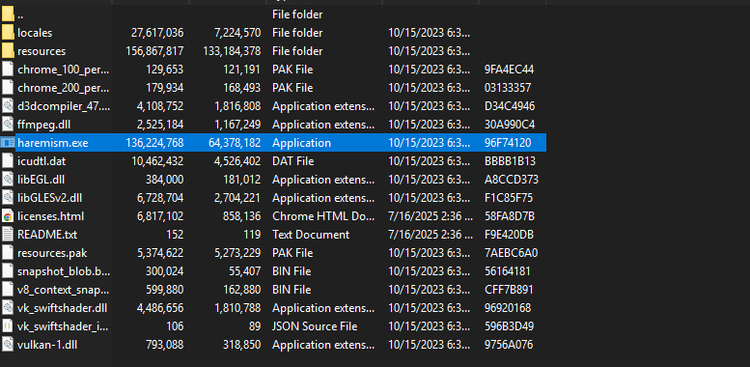Click the Chrome icon for licenses.html

[x=8, y=216]
